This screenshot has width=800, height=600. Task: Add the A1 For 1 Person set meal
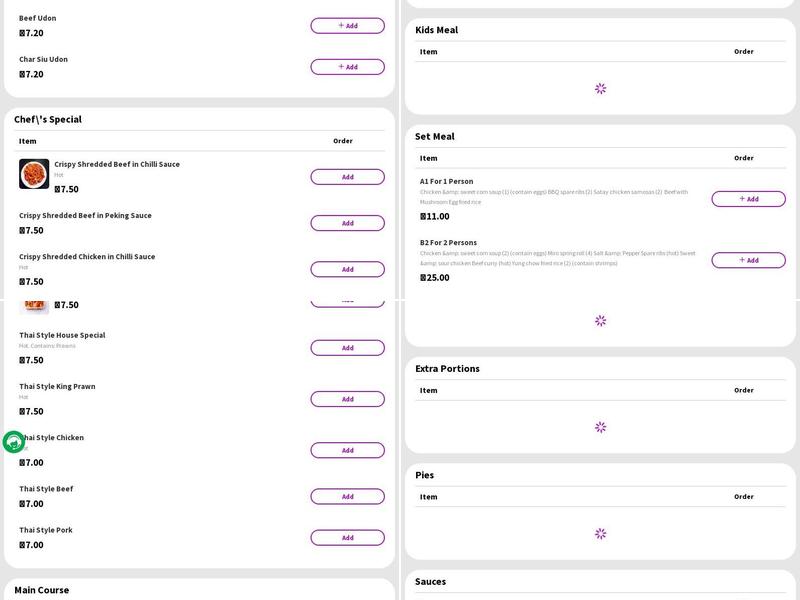[x=748, y=199]
